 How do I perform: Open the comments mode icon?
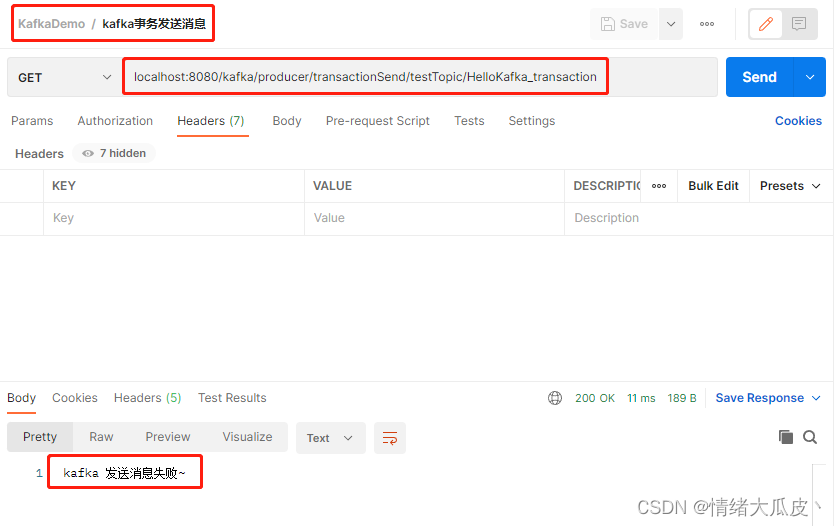click(x=799, y=24)
